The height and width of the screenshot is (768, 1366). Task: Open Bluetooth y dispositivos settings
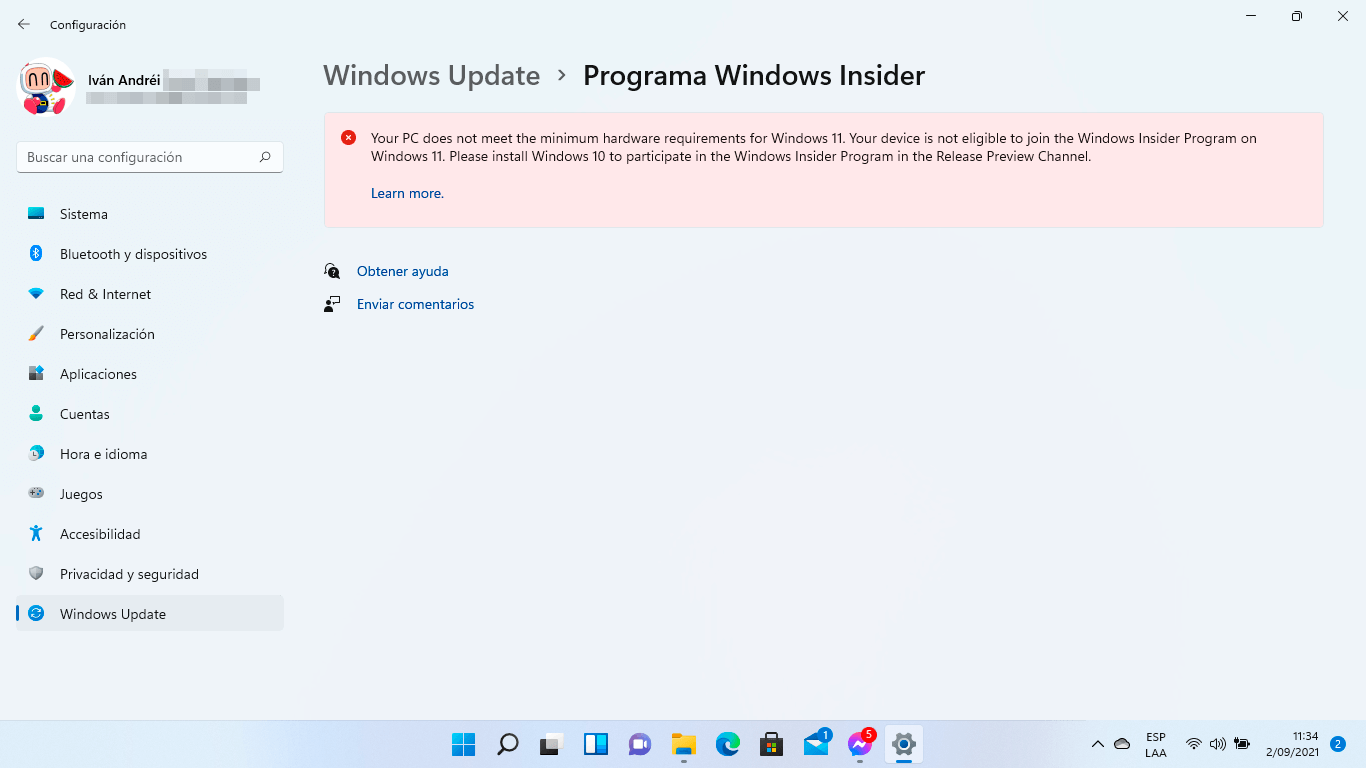[150, 254]
